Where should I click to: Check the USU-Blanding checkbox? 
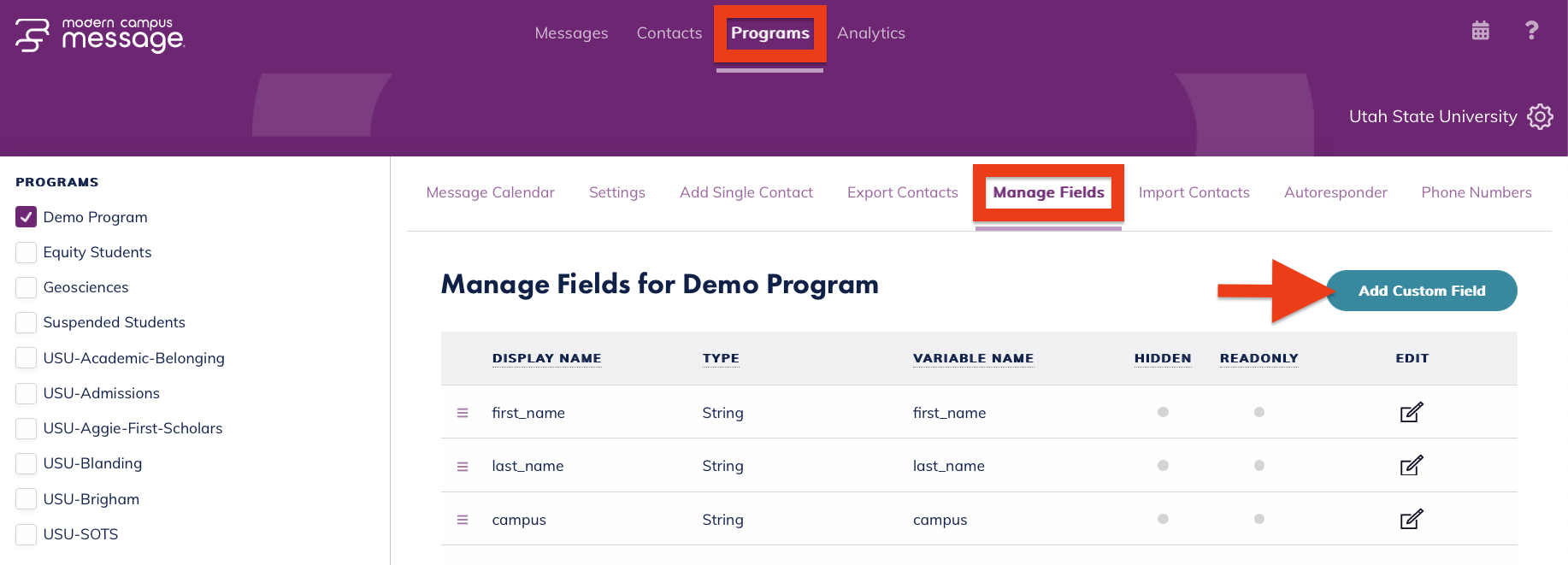pos(27,463)
